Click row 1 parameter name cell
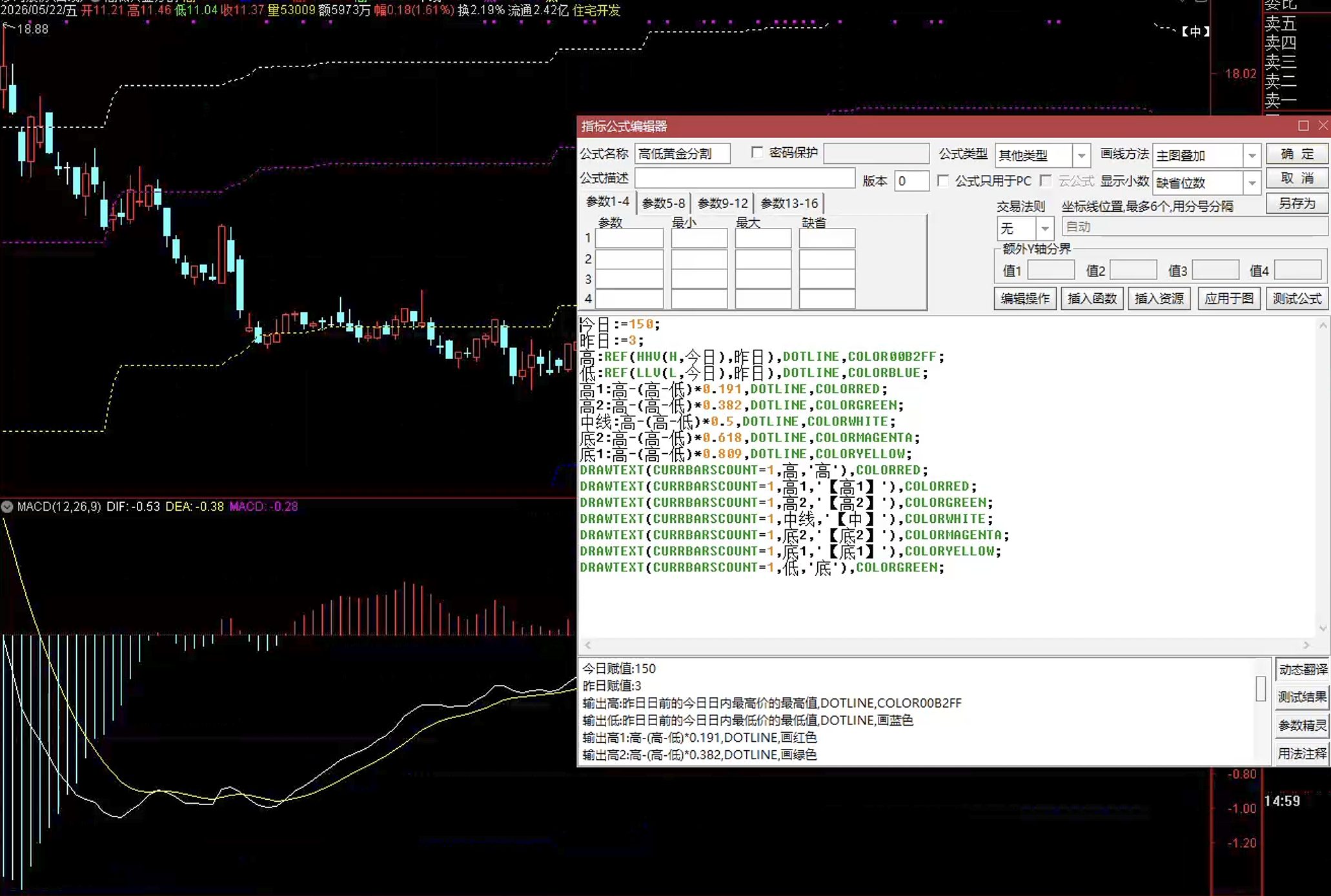Screen dimensions: 1331x896 tap(629, 238)
